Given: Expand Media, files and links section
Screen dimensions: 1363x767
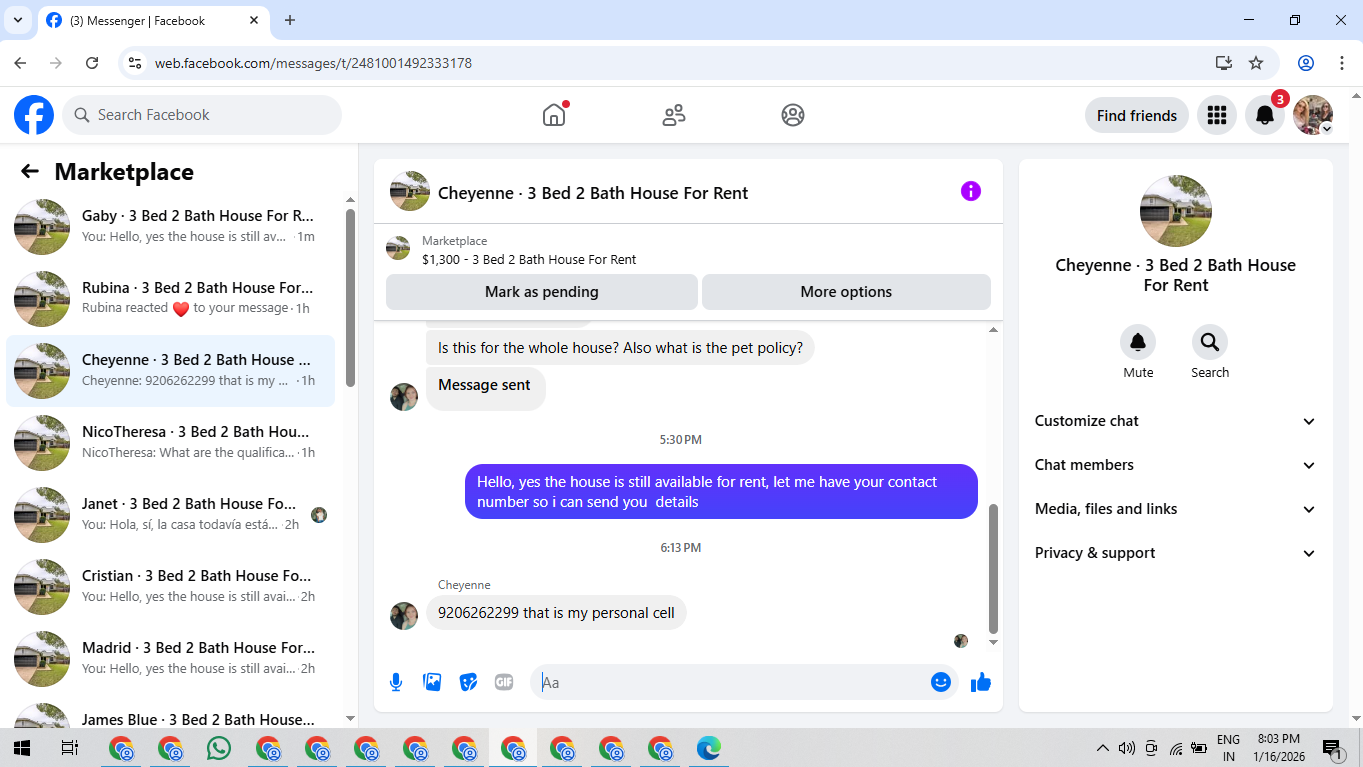Looking at the screenshot, I should click(x=1176, y=509).
